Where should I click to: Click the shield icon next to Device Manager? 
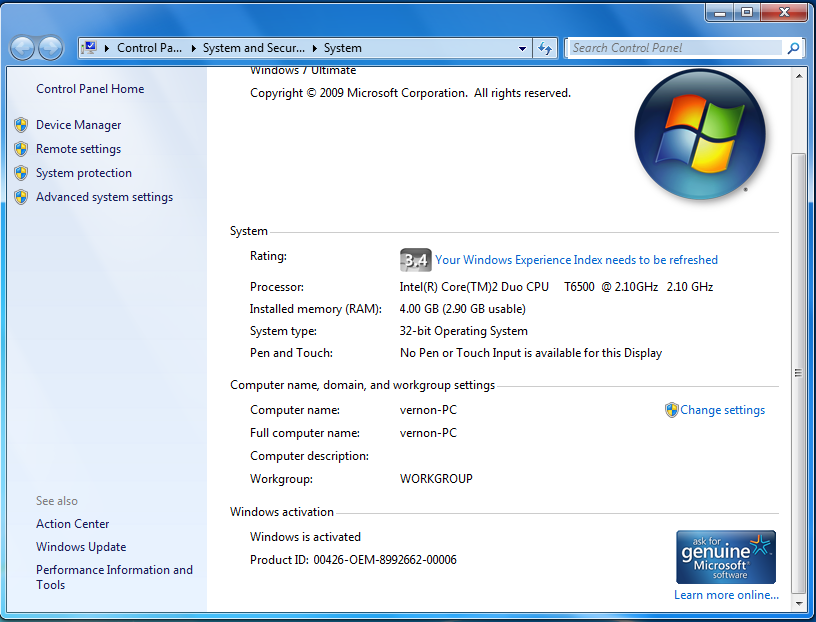[x=21, y=125]
